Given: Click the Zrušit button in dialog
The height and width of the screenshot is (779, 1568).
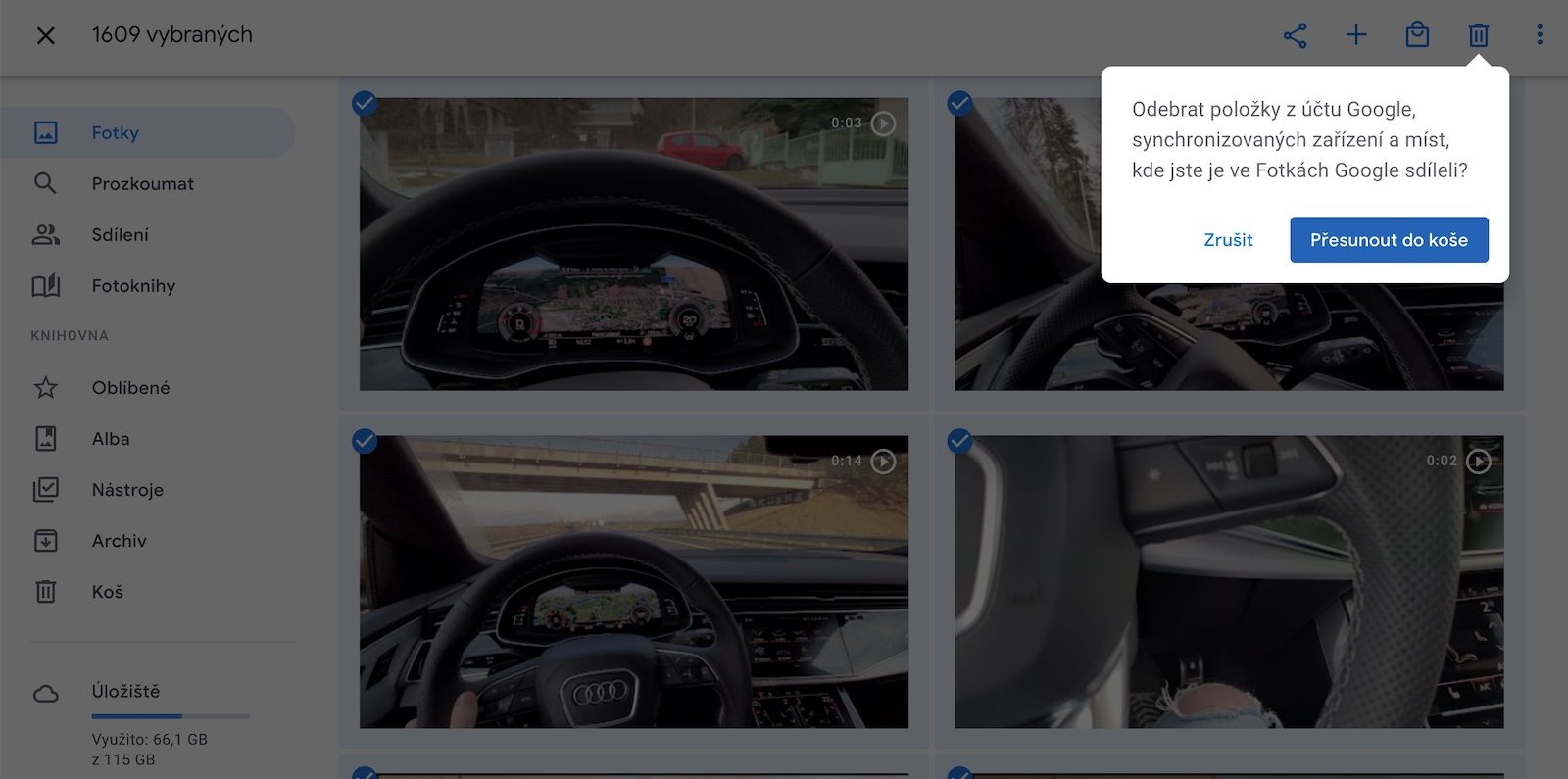Looking at the screenshot, I should (1228, 240).
